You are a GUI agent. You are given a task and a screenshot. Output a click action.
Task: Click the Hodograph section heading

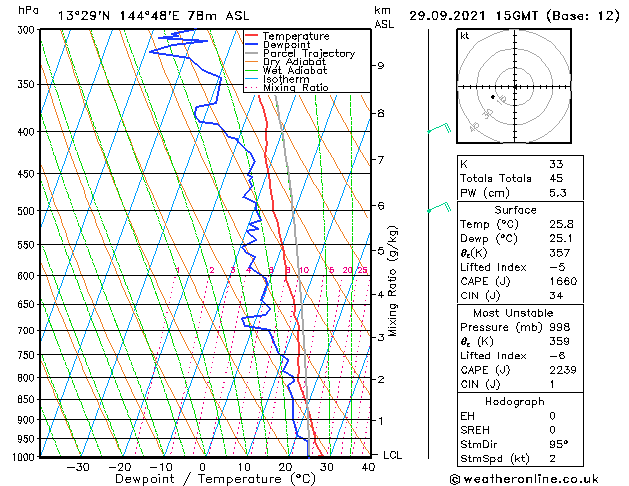pos(515,402)
